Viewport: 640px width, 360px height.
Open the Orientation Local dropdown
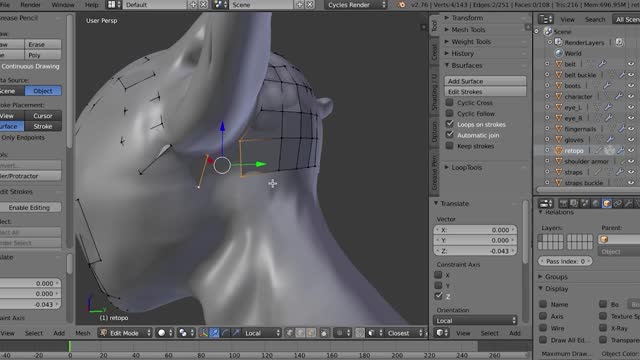tap(475, 320)
